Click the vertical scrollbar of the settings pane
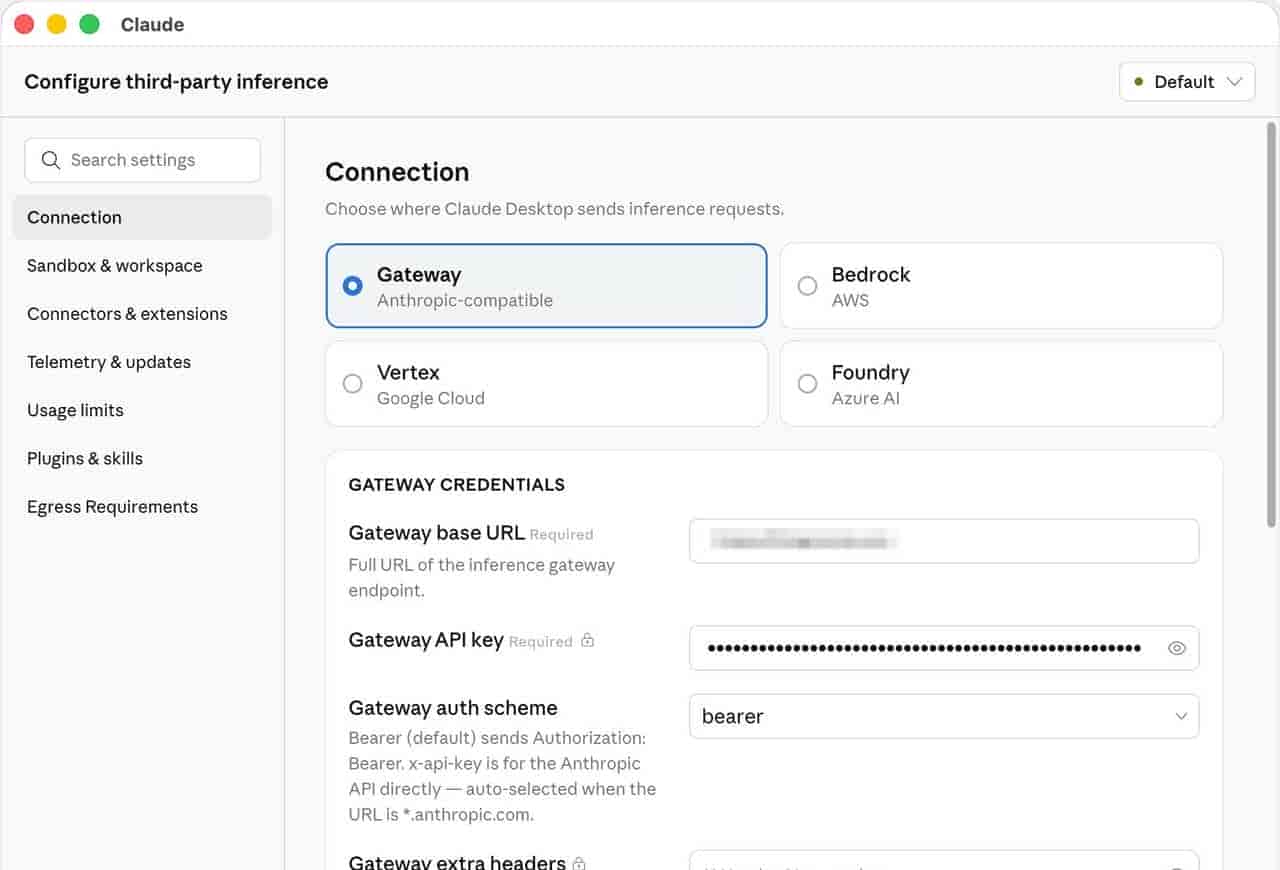The width and height of the screenshot is (1280, 870). click(x=1272, y=325)
